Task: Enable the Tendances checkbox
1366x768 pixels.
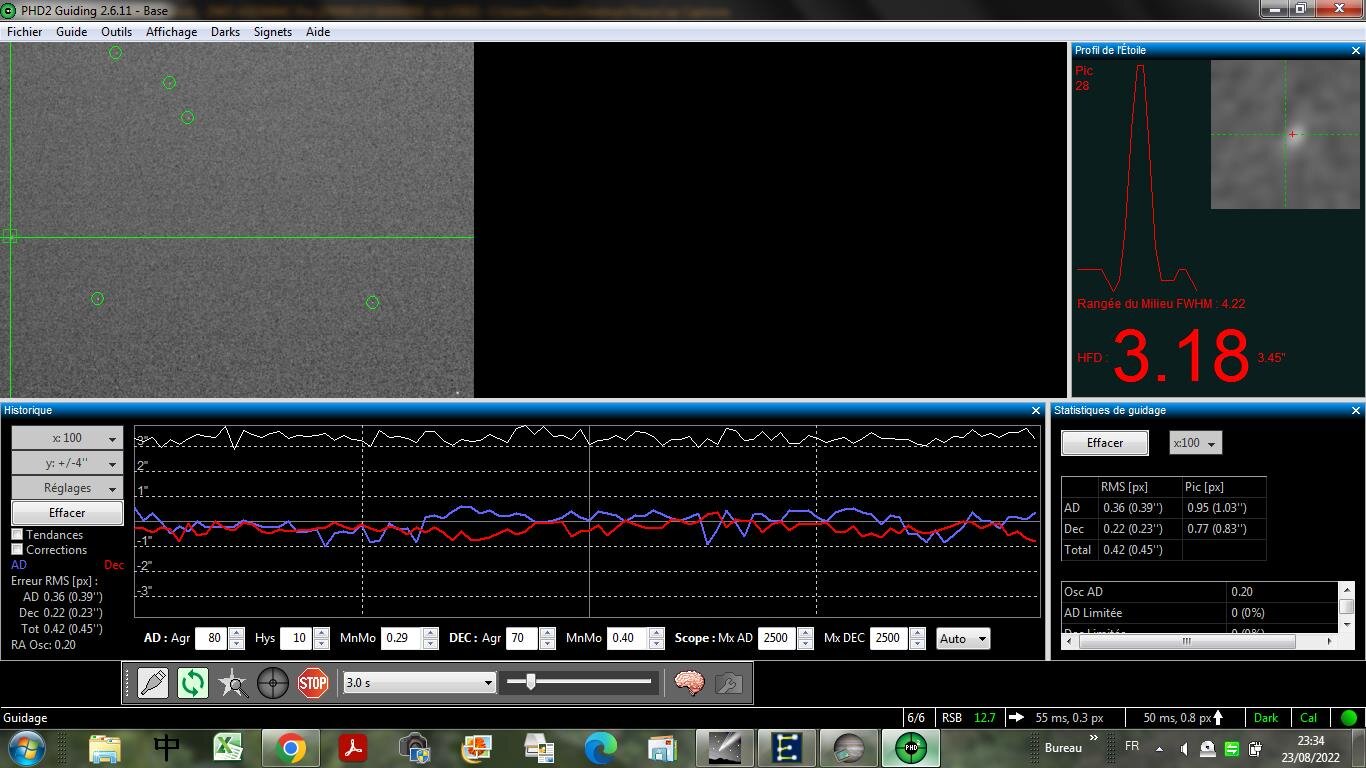Action: click(17, 534)
